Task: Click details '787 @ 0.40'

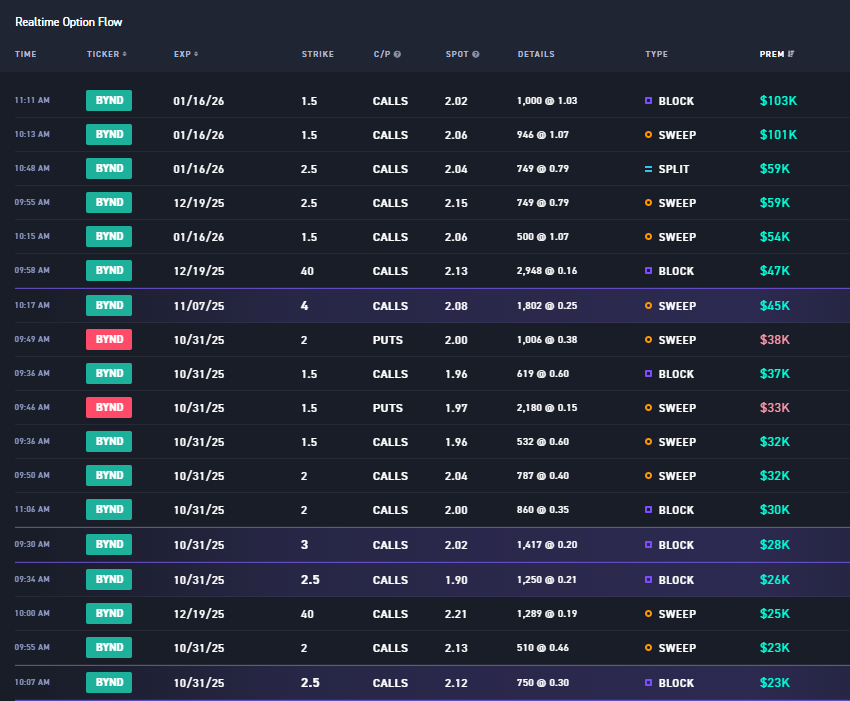Action: pyautogui.click(x=543, y=475)
